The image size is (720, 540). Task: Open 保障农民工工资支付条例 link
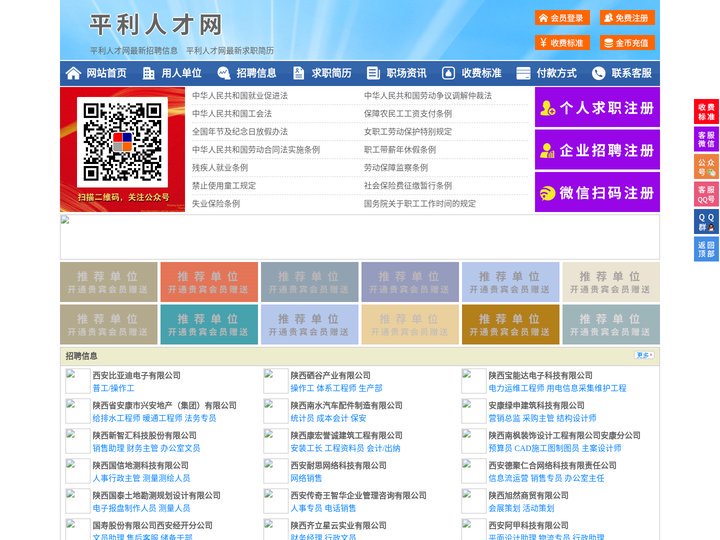tap(408, 113)
